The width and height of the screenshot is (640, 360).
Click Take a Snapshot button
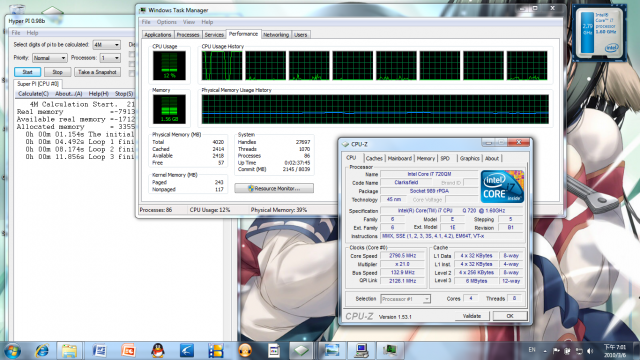point(97,72)
